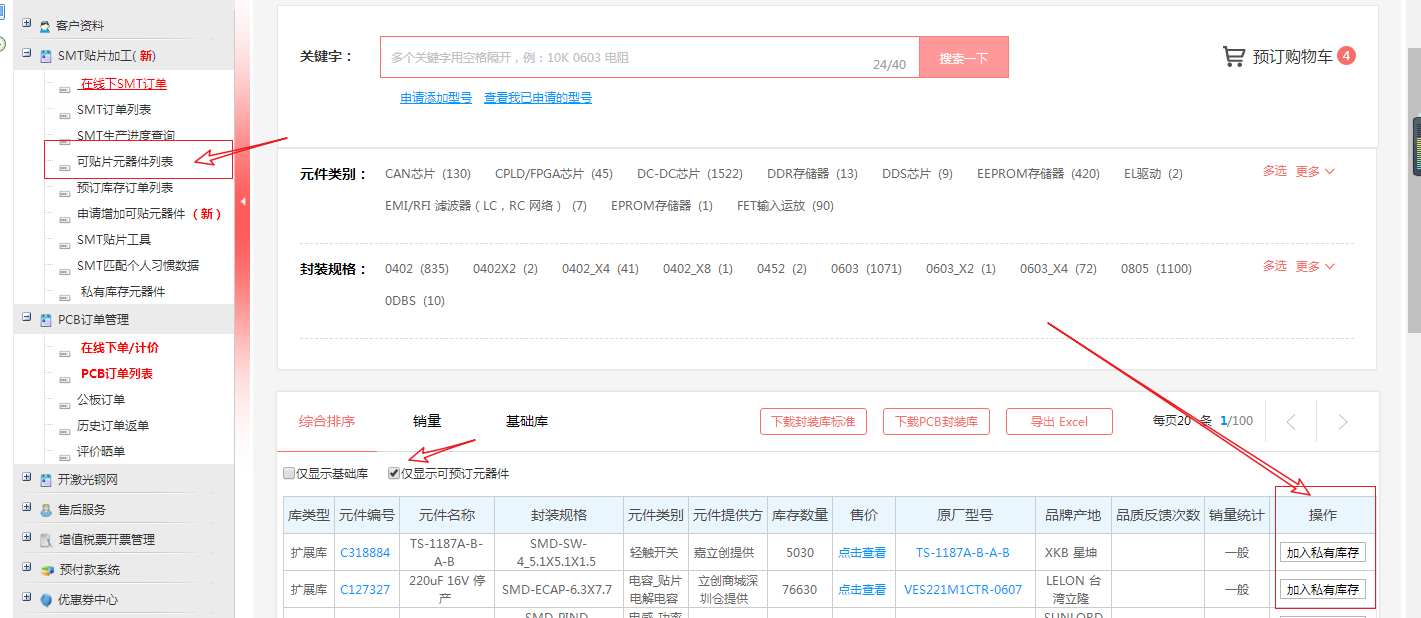
Task: Go to next page with right arrow
Action: click(1342, 422)
